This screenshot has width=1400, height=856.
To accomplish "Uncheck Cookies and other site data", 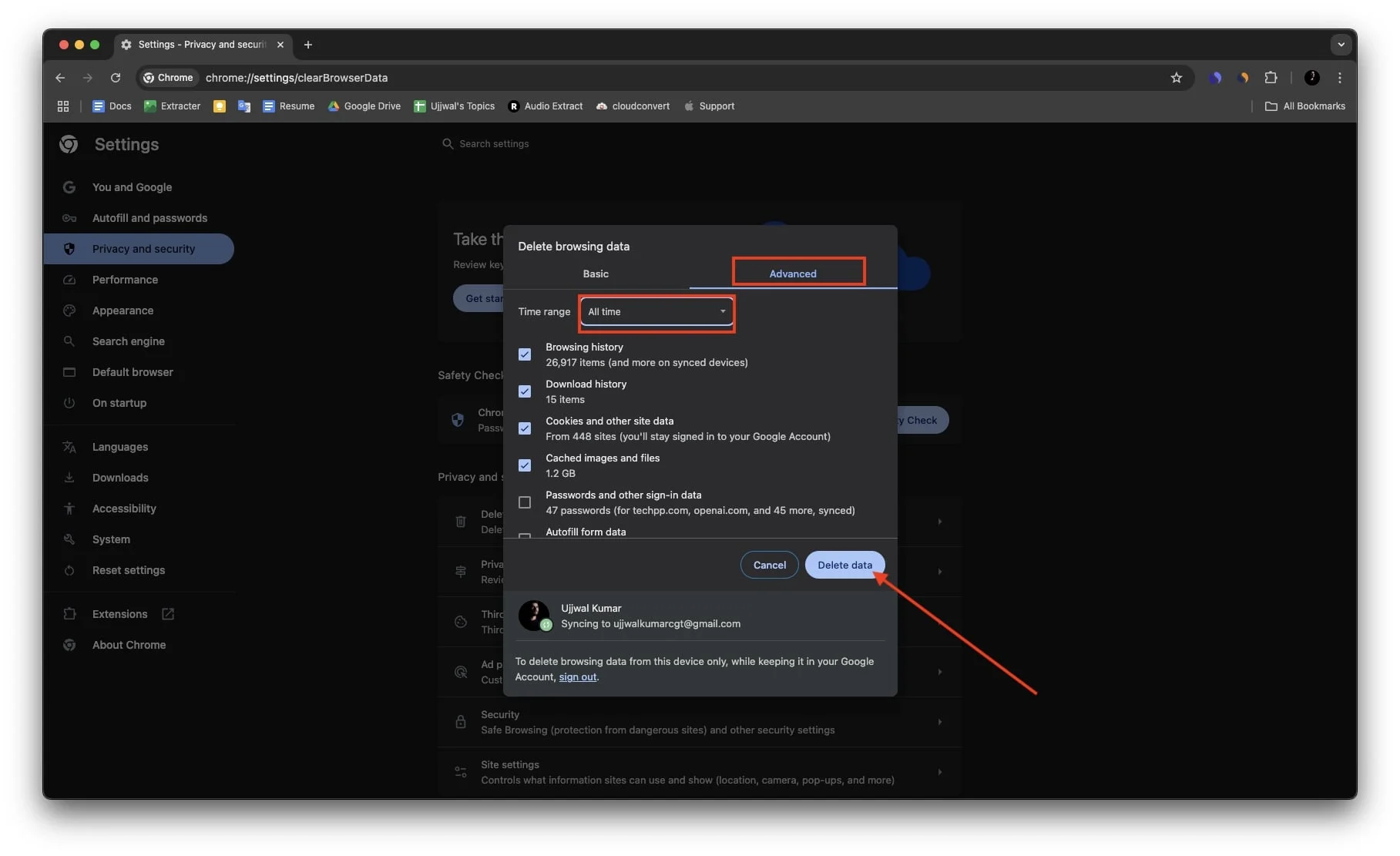I will 525,428.
